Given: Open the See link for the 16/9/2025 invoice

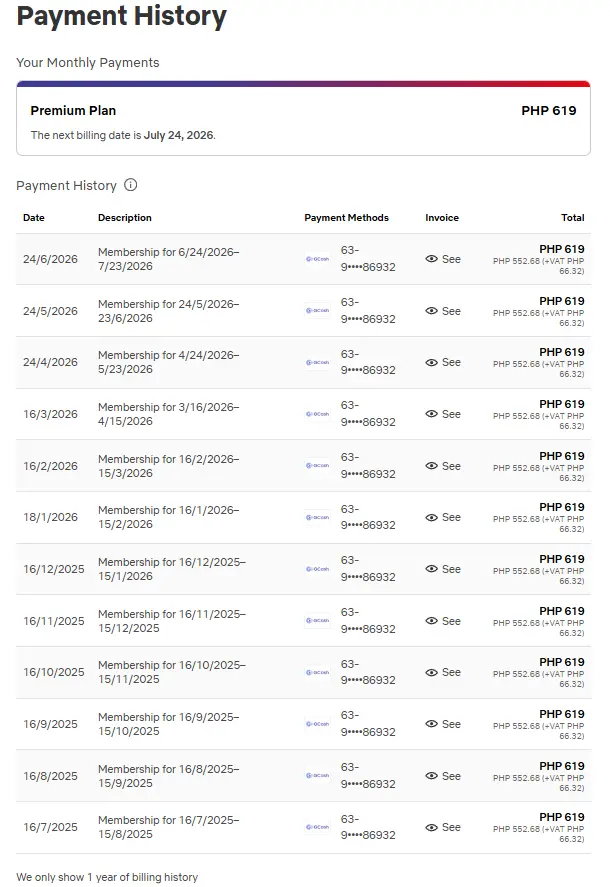Looking at the screenshot, I should click(x=443, y=724).
